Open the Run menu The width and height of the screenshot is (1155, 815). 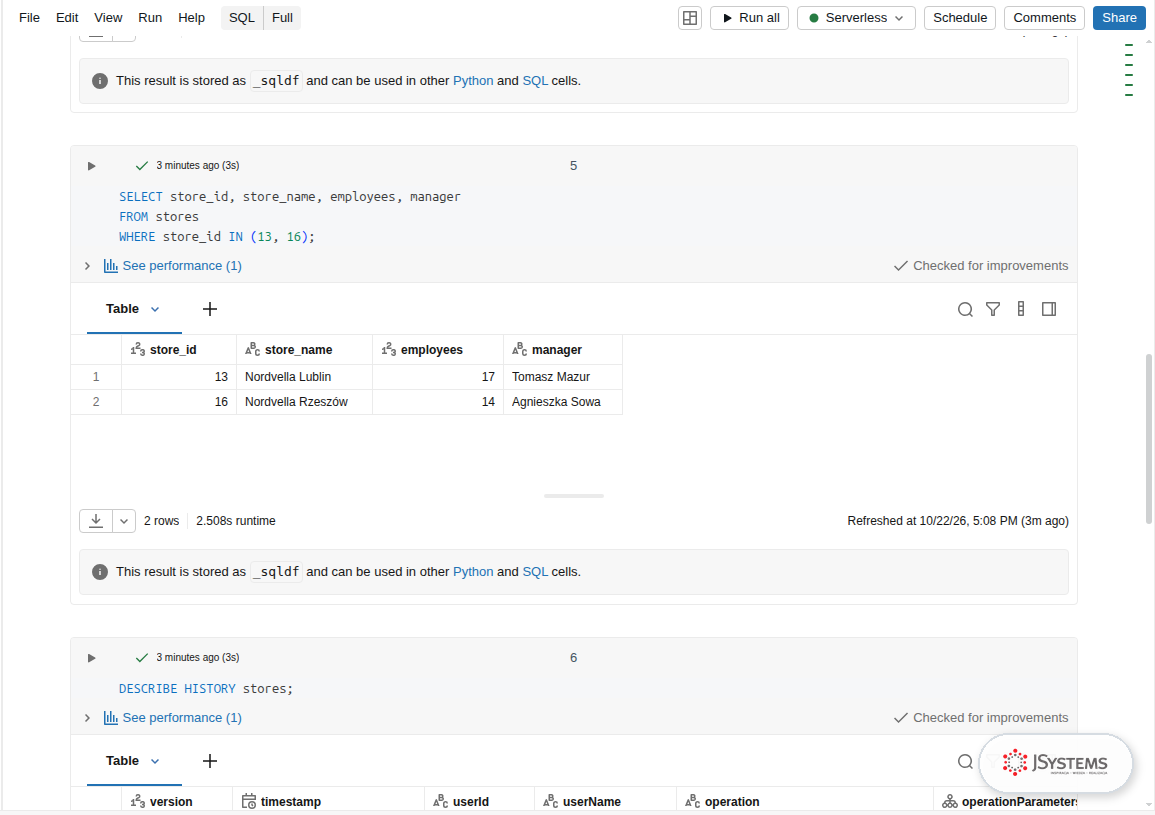tap(150, 18)
